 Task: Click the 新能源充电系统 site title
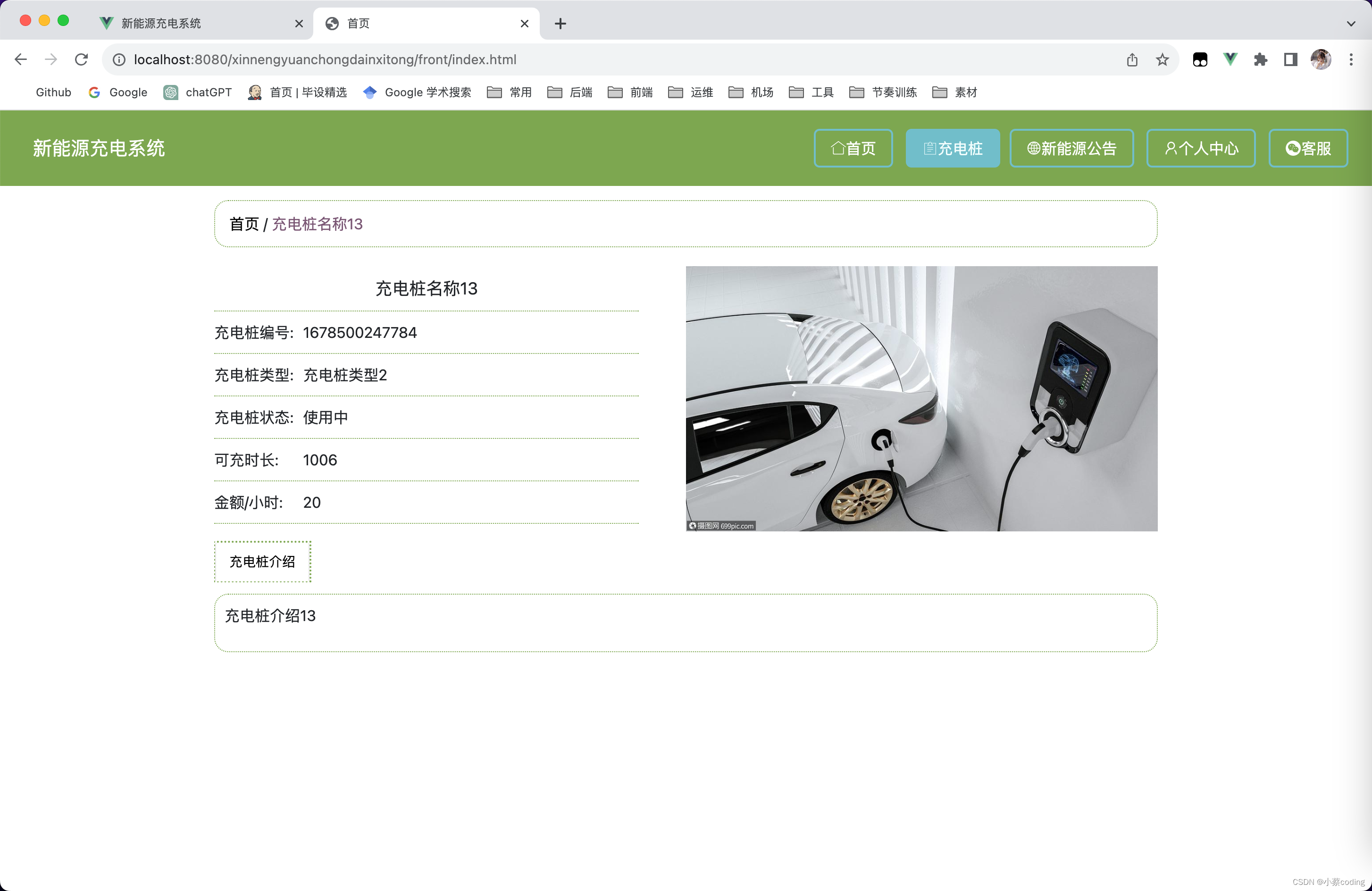pos(99,148)
